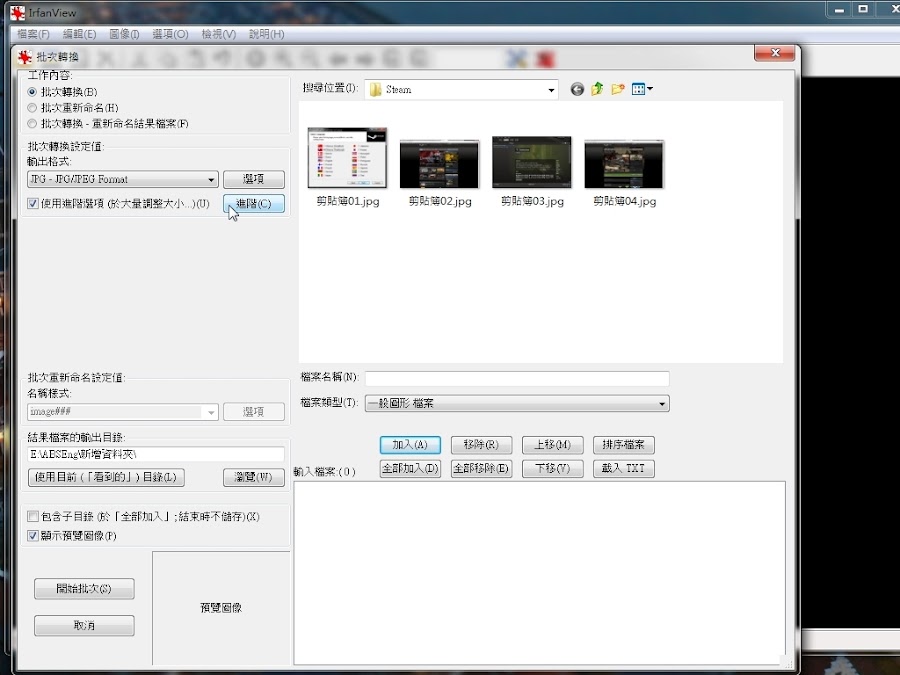Click the 排序檔案 button
Viewport: 900px width, 675px height.
[x=623, y=445]
